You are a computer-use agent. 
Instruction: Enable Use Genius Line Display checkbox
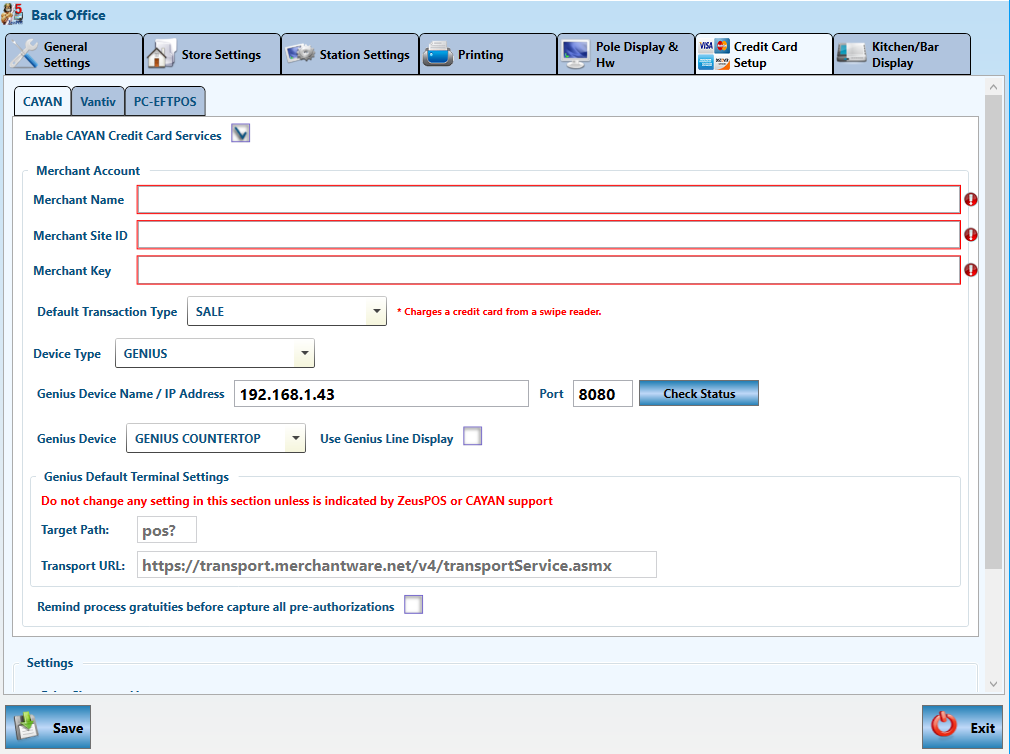point(473,437)
